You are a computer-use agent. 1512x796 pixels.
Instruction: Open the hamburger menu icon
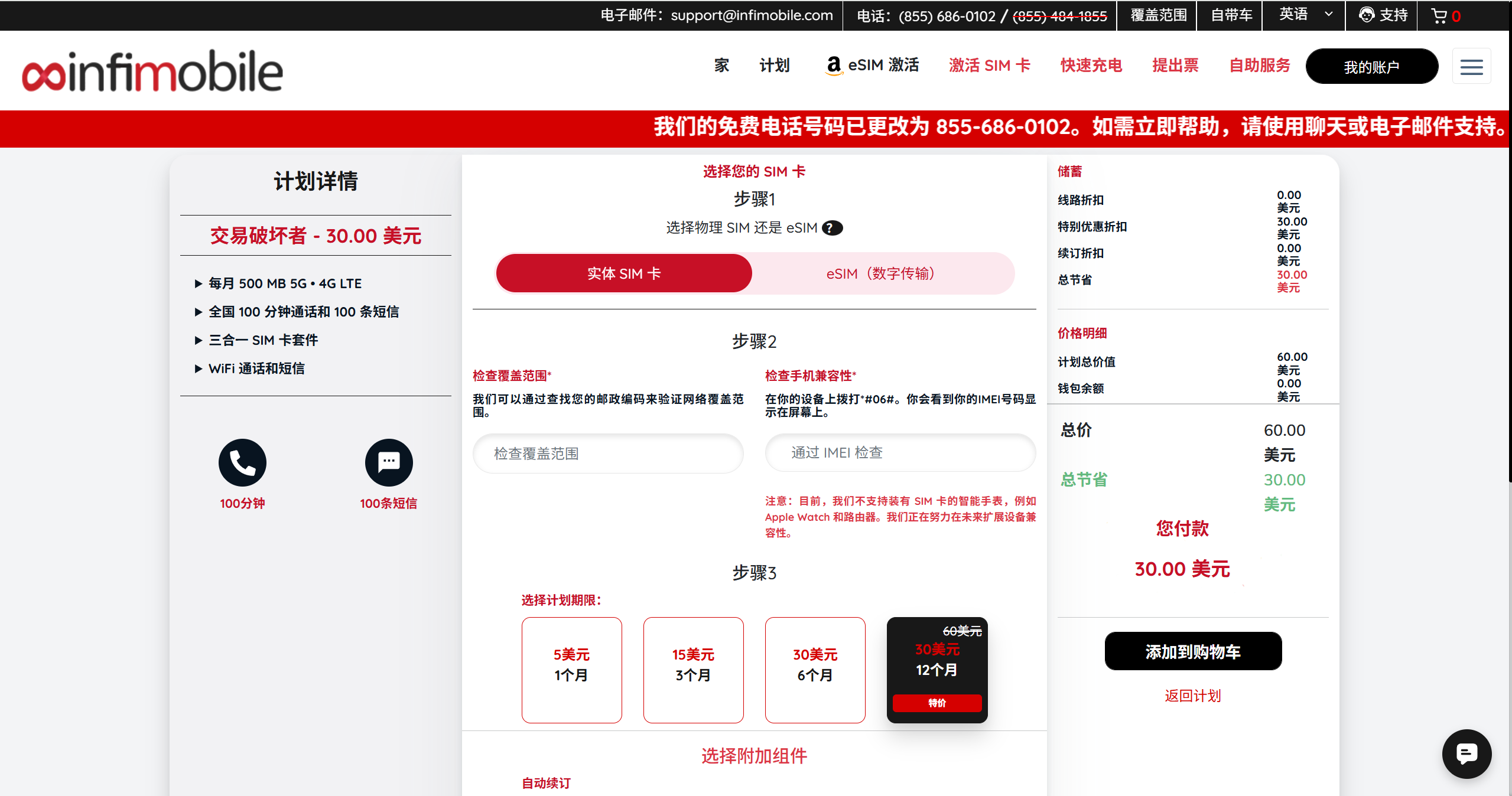pos(1471,67)
